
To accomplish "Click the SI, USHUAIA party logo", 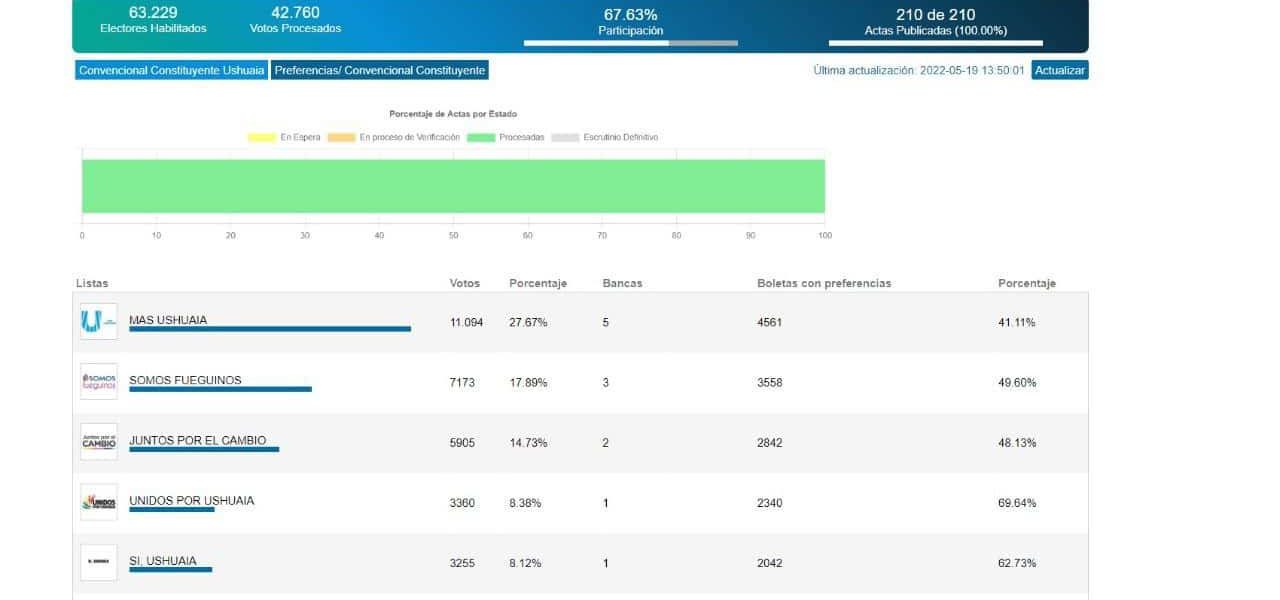I will click(98, 562).
